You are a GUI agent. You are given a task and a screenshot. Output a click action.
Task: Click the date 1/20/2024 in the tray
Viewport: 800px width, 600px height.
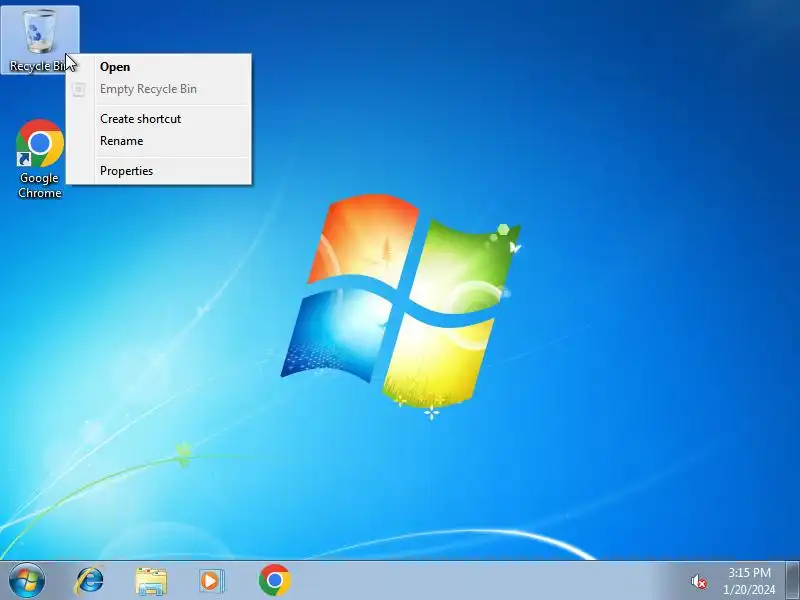[749, 590]
